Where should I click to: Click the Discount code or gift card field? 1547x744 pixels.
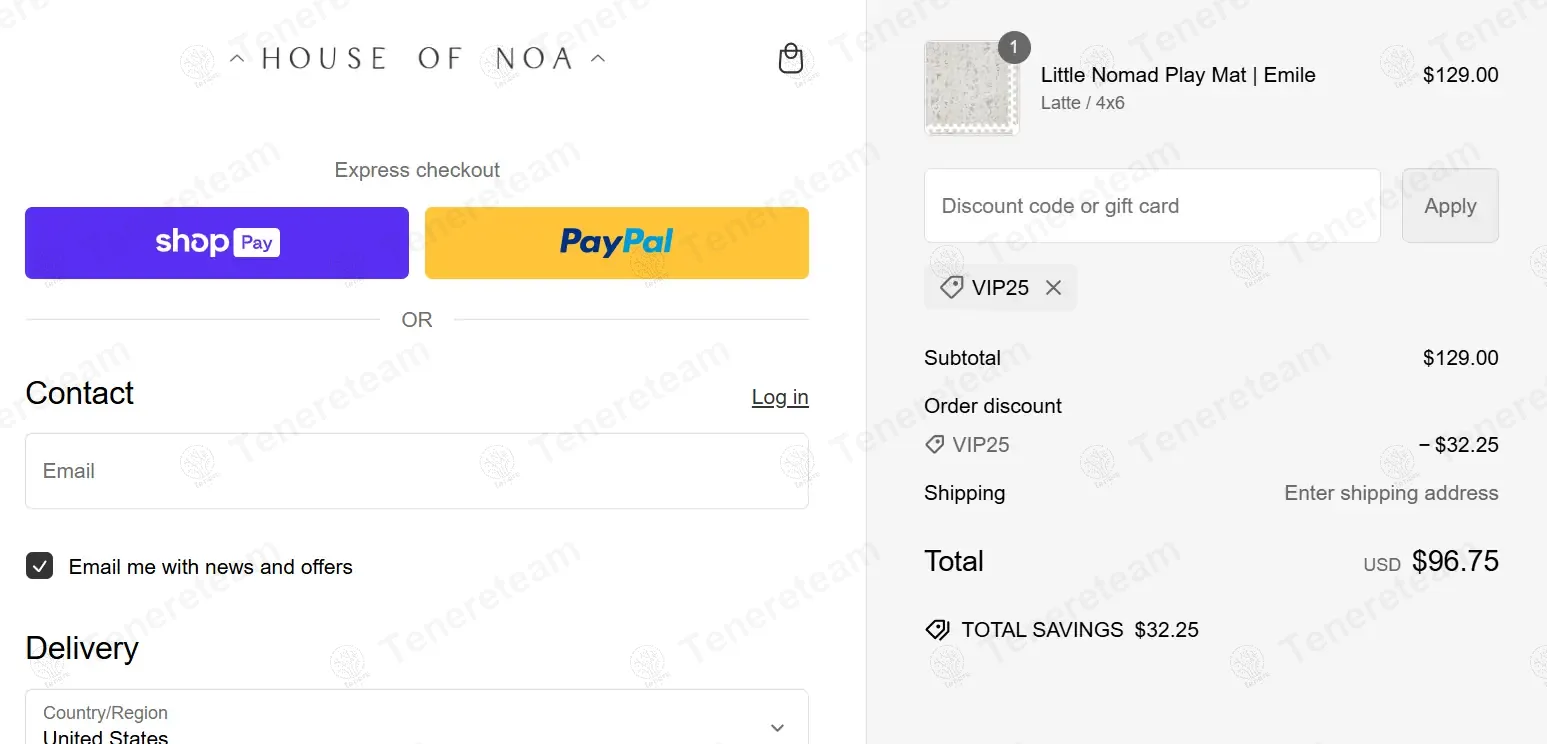(x=1151, y=206)
